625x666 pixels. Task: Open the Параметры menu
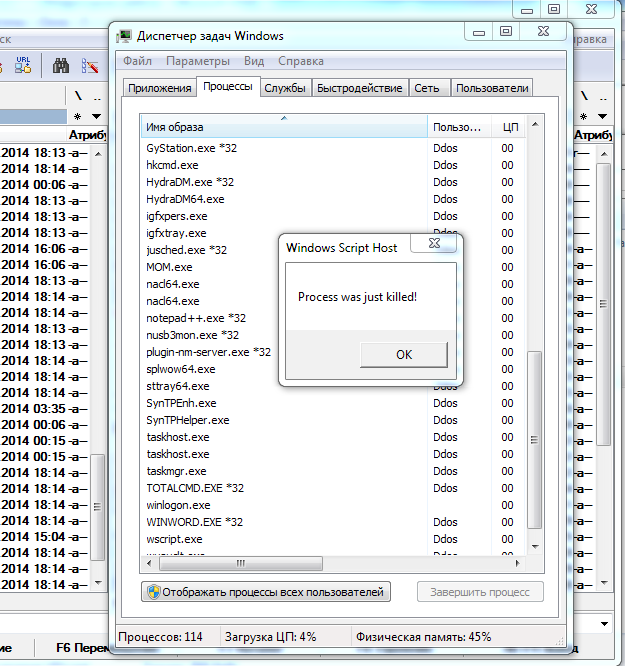pyautogui.click(x=198, y=61)
